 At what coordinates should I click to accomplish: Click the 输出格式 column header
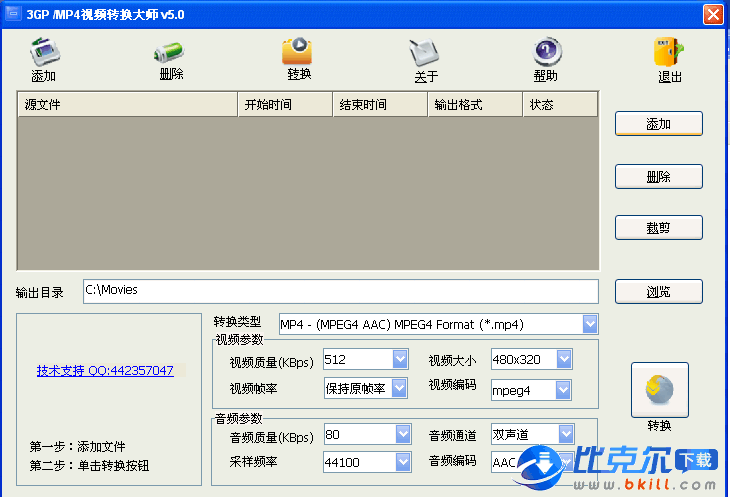click(475, 104)
